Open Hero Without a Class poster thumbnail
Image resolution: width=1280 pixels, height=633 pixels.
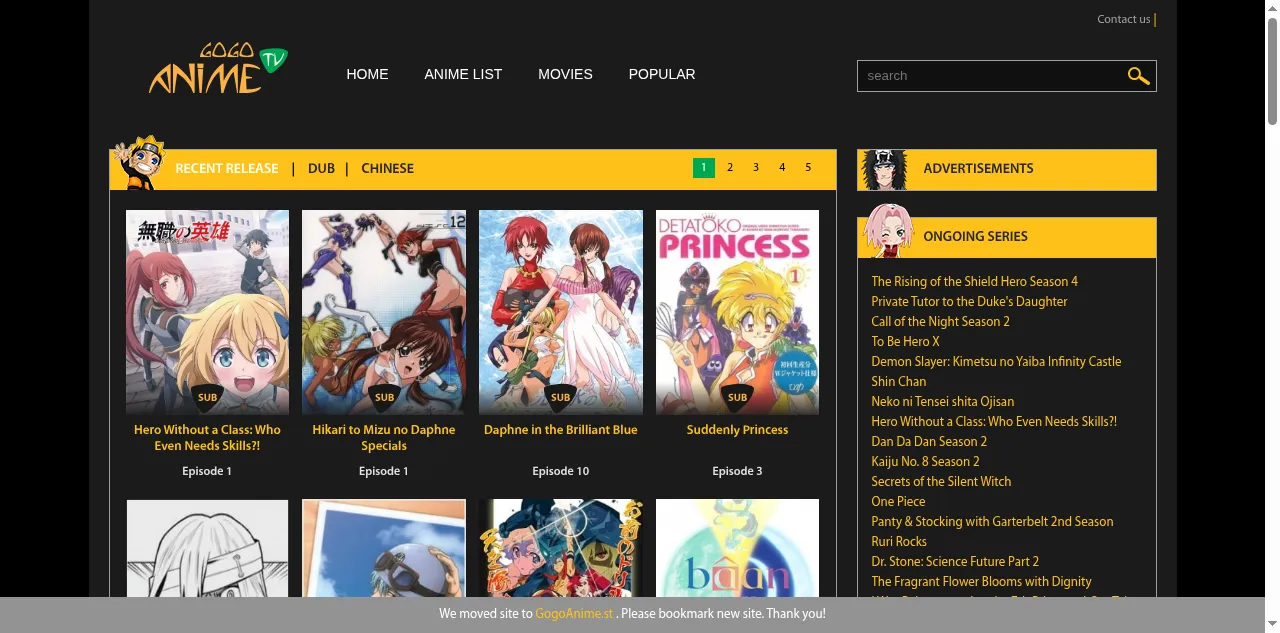point(207,312)
